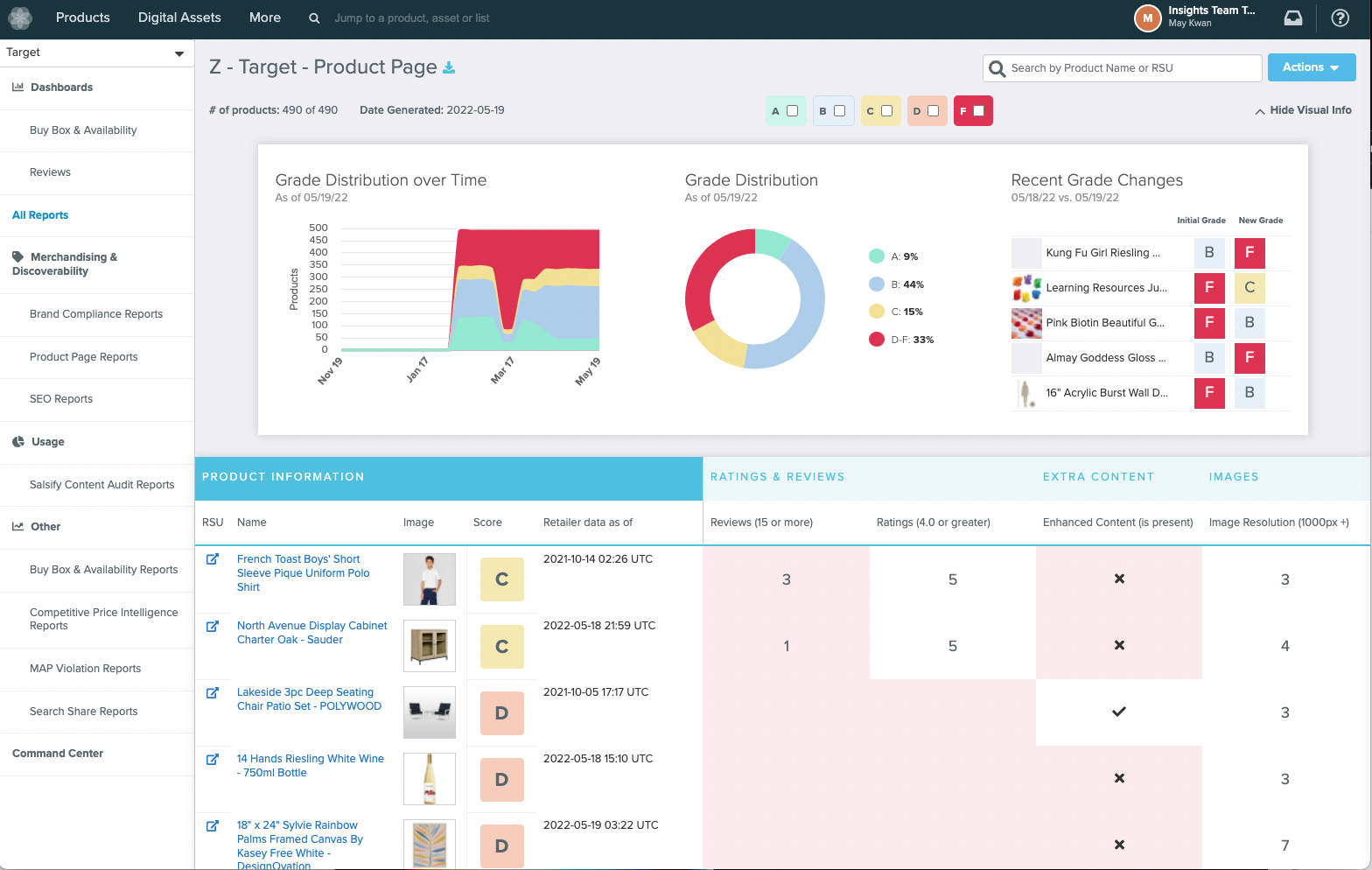Click the A 9% legend swatch
Screen dimensions: 1372x870
876,256
